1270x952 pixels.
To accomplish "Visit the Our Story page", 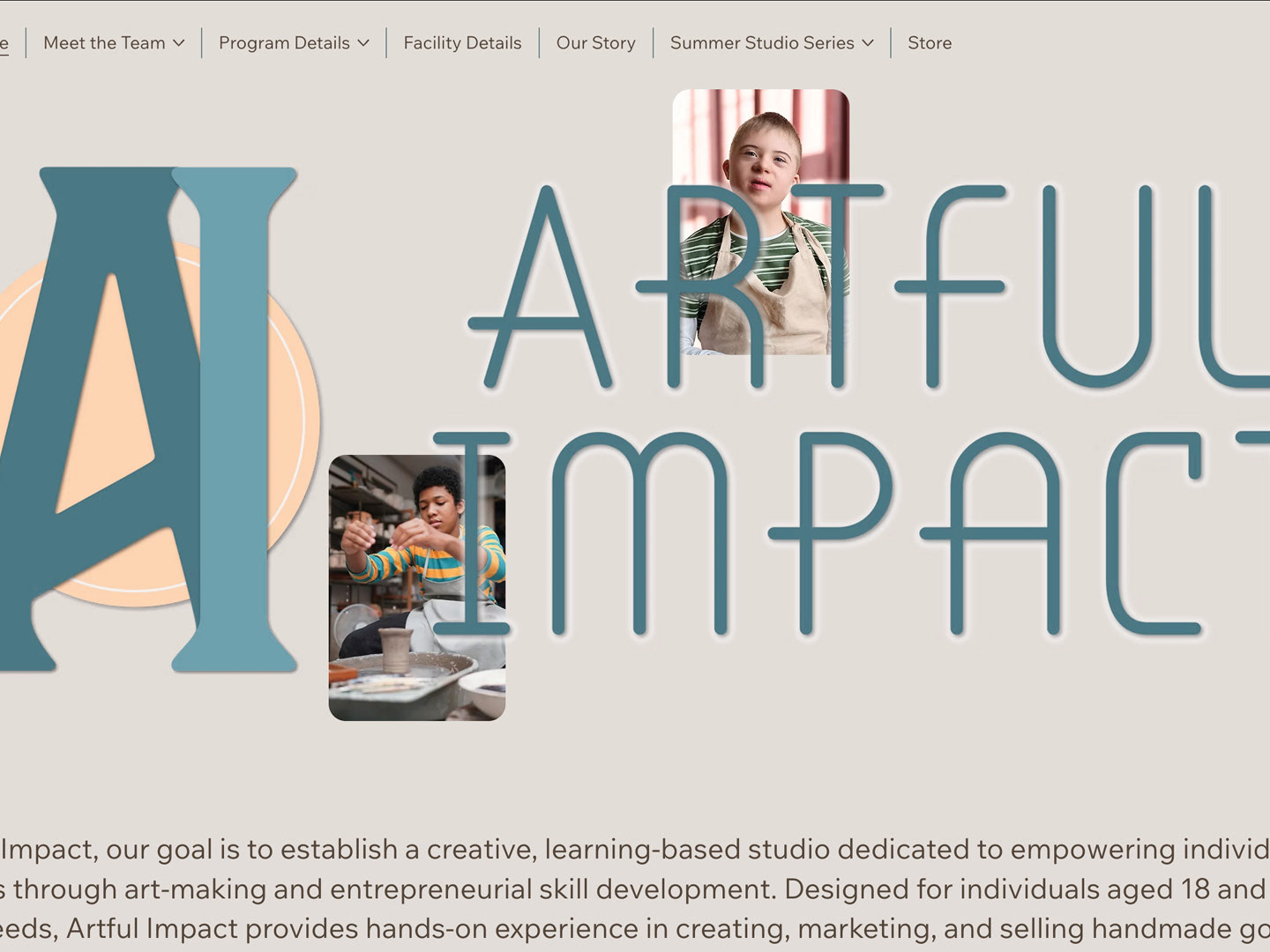I will (595, 42).
